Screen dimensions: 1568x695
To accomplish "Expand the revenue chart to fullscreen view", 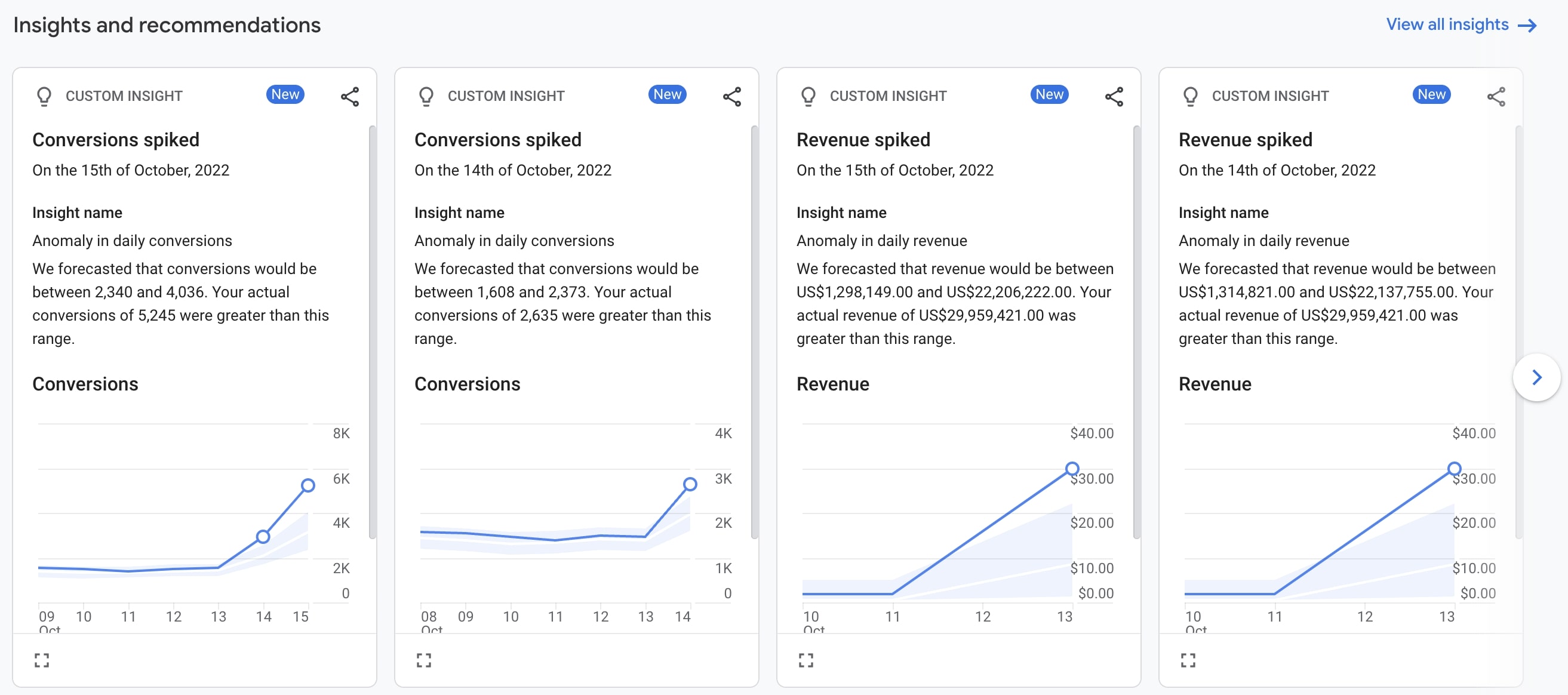I will click(x=806, y=660).
